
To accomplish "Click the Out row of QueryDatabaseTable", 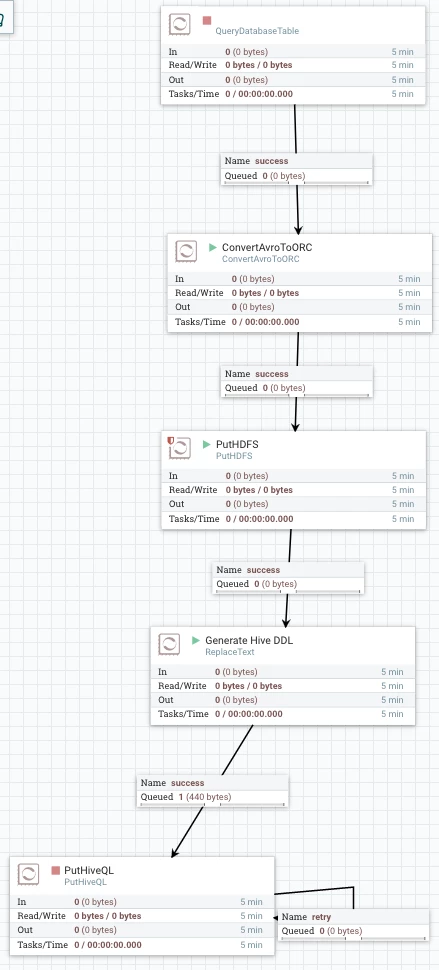I will point(293,80).
